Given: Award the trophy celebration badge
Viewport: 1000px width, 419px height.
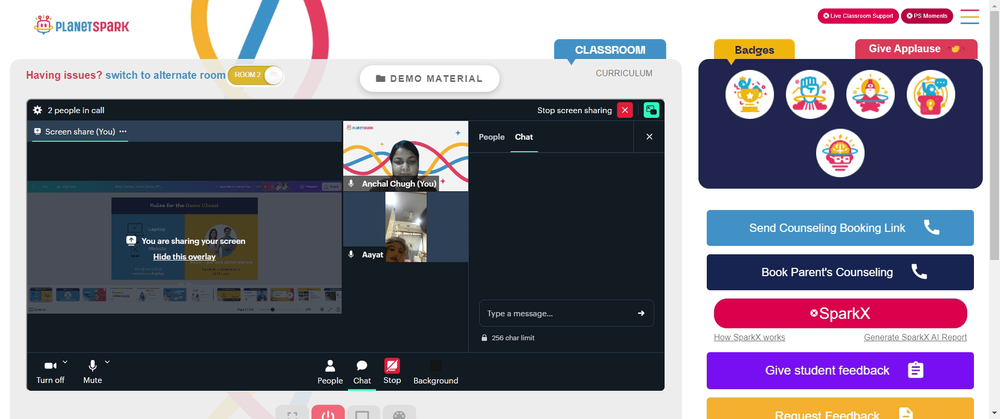Looking at the screenshot, I should 749,94.
